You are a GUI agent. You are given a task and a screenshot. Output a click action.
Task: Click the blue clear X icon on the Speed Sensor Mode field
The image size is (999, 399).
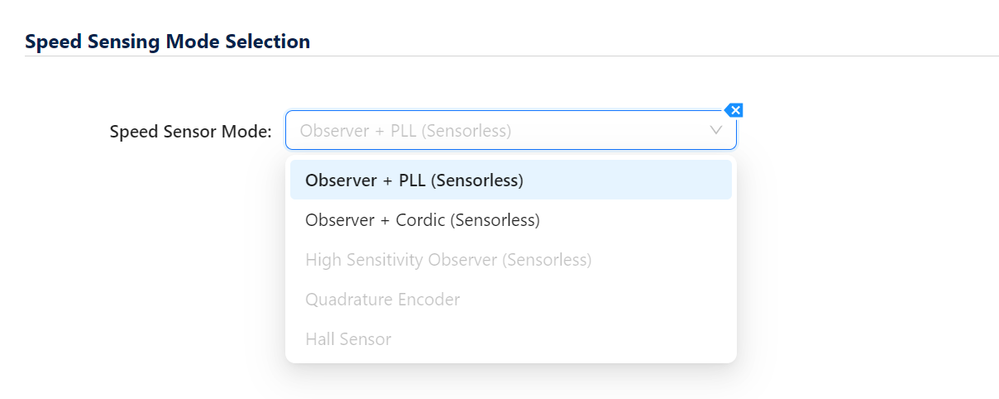pyautogui.click(x=735, y=110)
